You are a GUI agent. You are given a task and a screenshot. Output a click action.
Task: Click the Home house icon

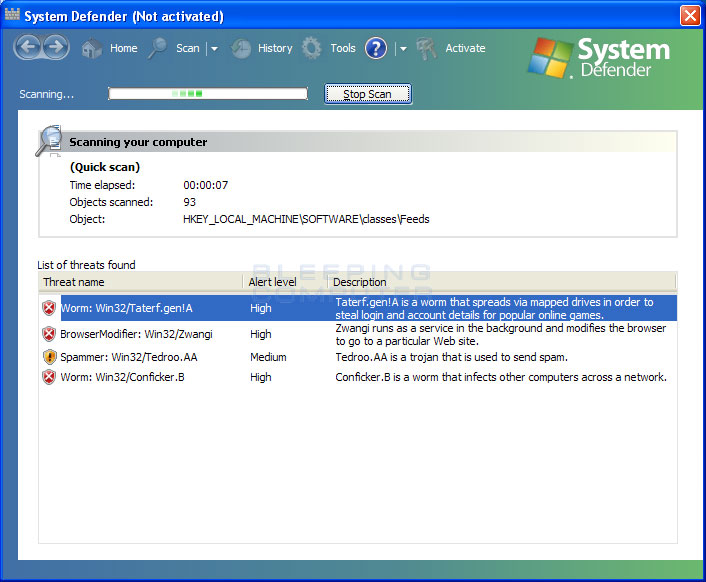coord(92,48)
